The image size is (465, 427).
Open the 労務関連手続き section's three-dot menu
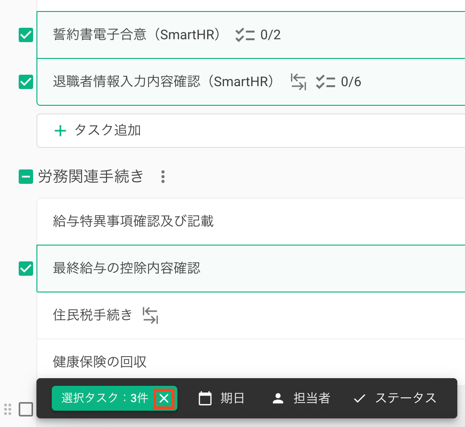(163, 177)
